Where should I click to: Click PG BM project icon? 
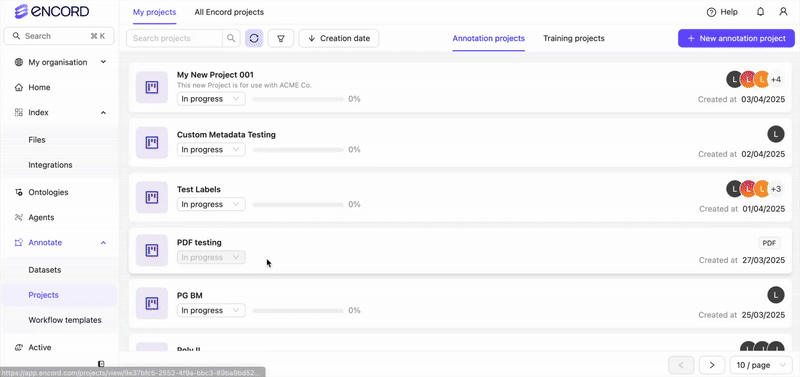tap(152, 304)
